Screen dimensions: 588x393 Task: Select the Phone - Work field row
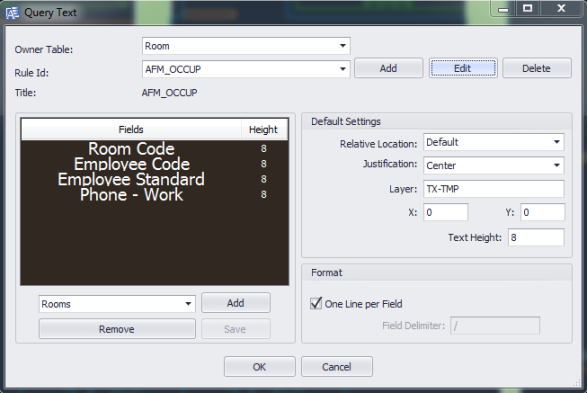pyautogui.click(x=154, y=195)
